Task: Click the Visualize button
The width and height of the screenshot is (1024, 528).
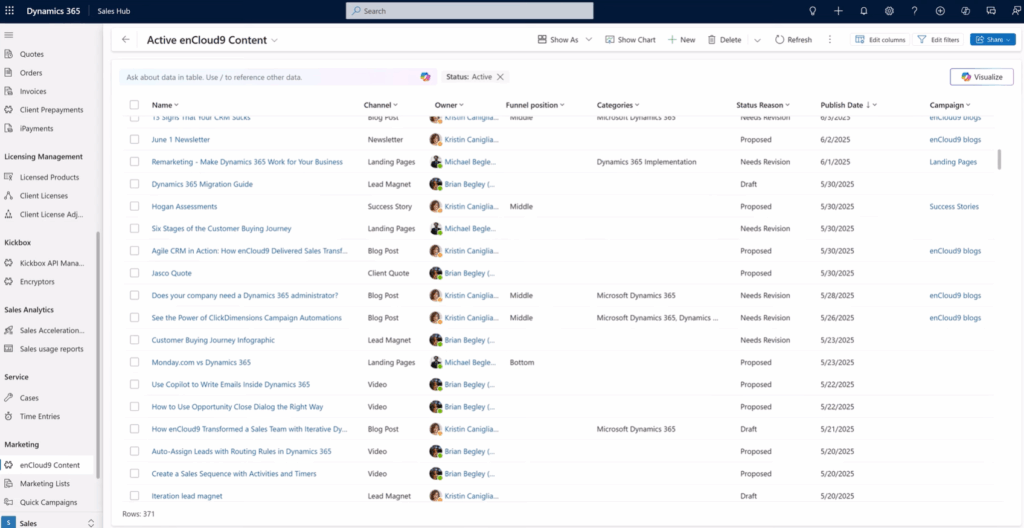Action: point(982,77)
